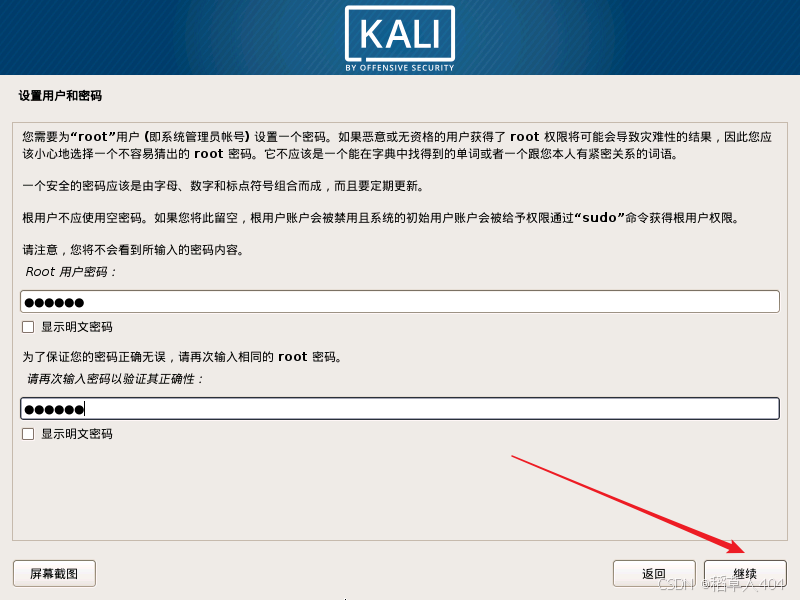Click the KALI logo in the banner

399,34
